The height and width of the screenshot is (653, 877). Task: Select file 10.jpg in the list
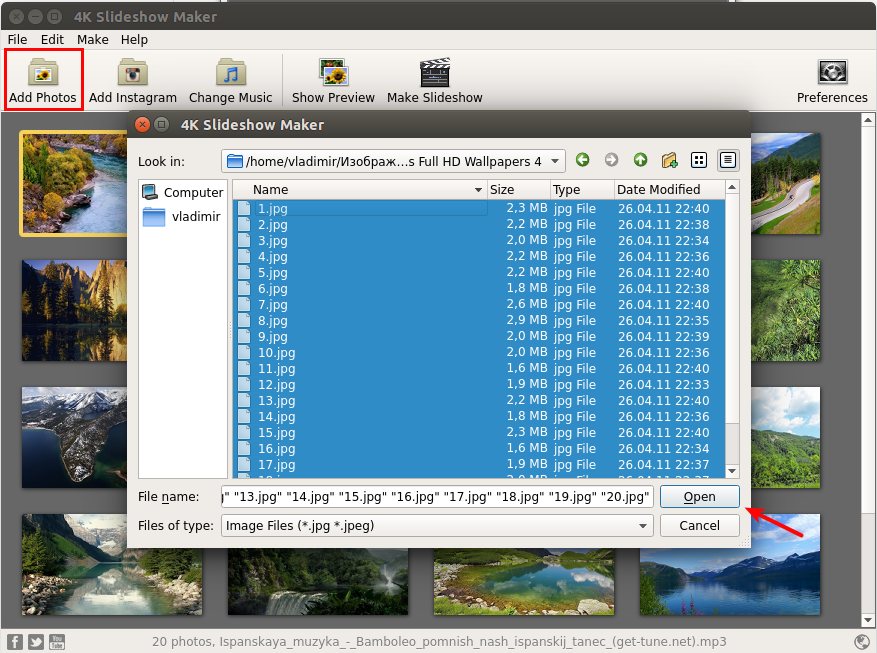pos(479,353)
